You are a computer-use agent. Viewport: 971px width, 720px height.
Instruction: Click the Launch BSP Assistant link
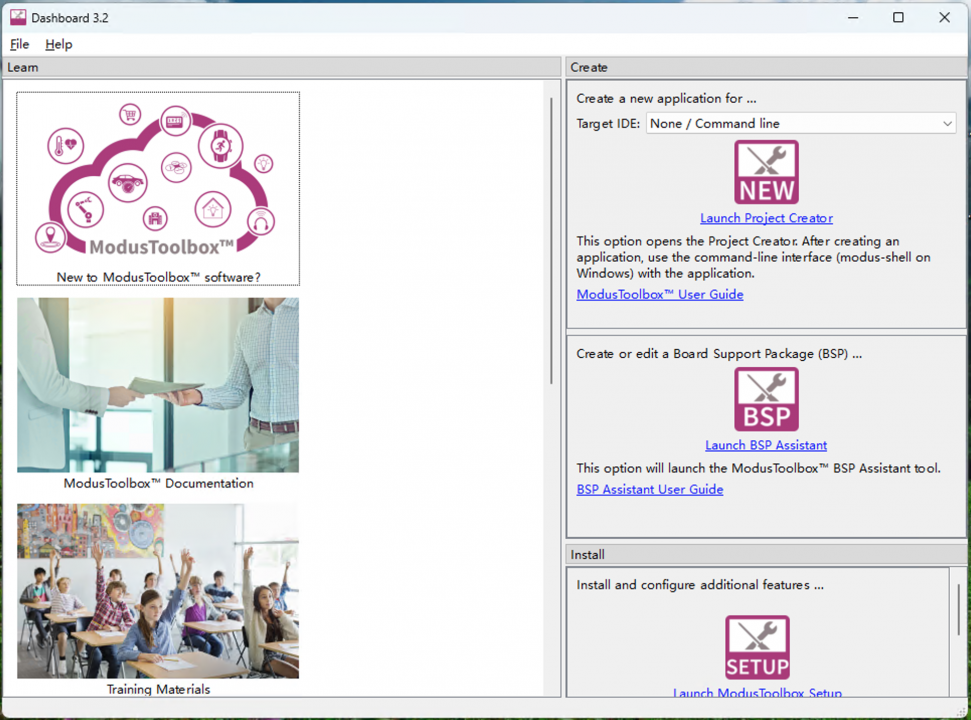[766, 445]
